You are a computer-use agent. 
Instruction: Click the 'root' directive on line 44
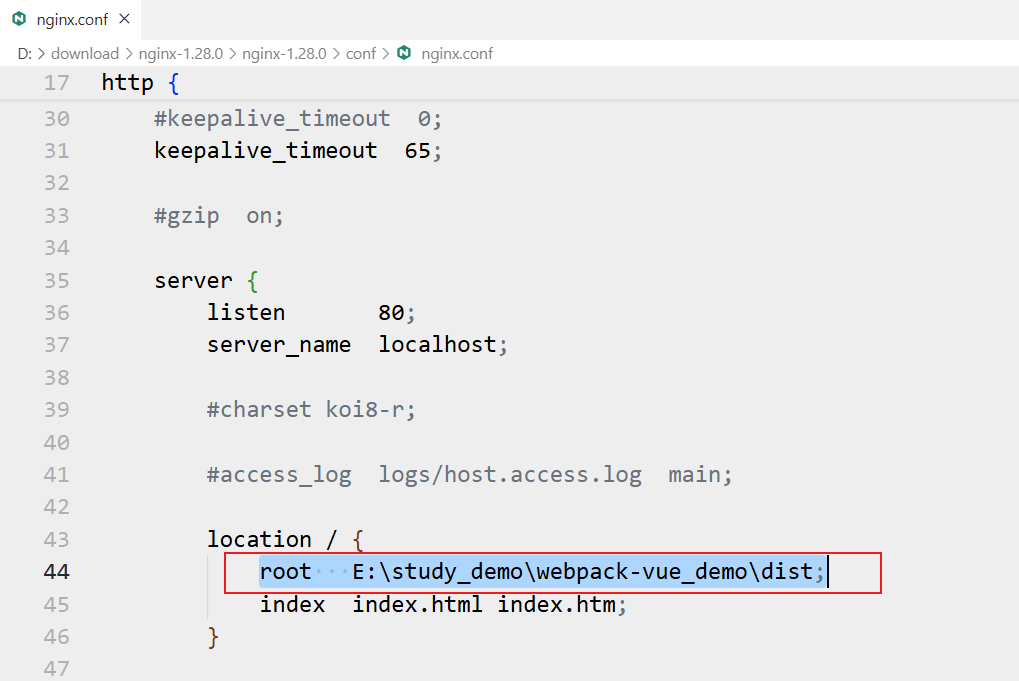click(285, 572)
